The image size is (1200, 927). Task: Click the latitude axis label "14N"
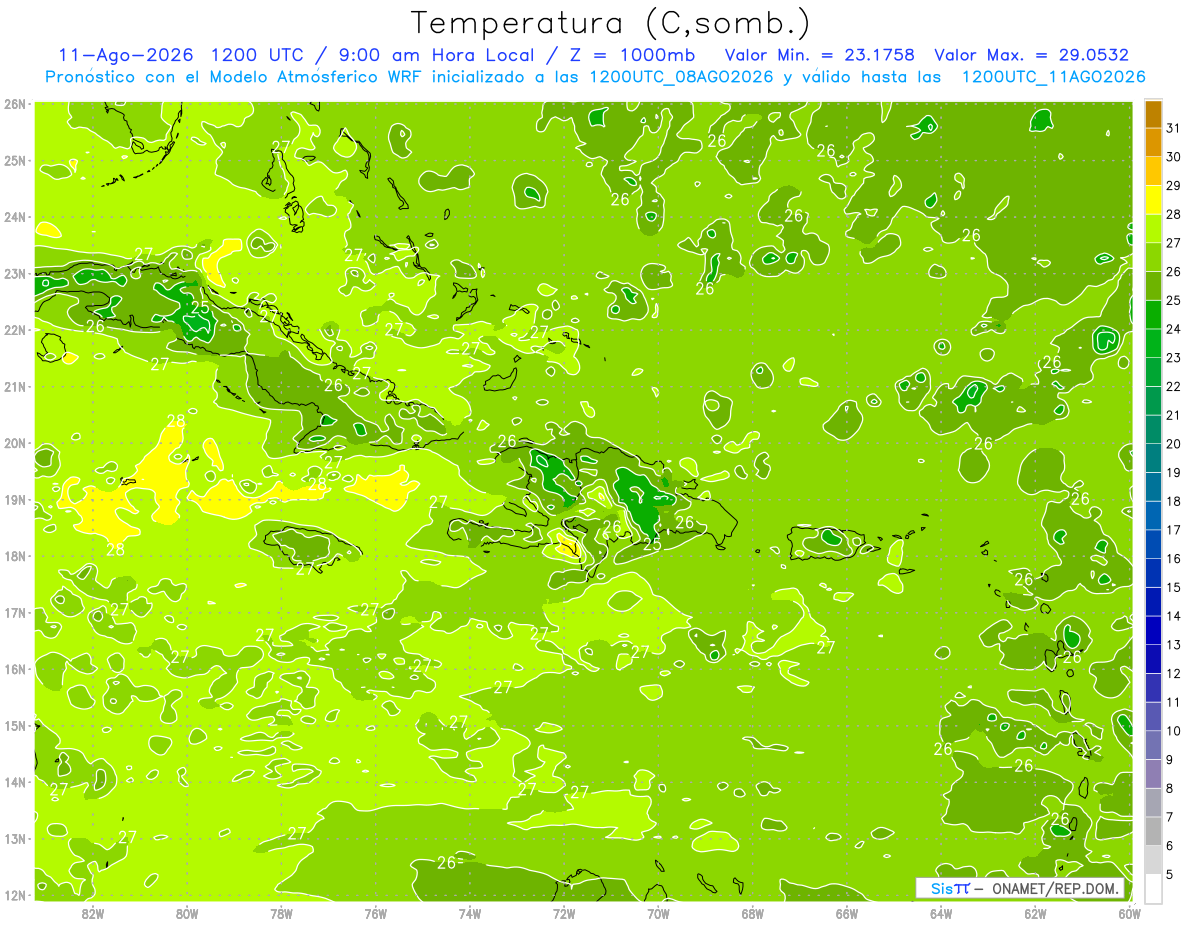14,782
